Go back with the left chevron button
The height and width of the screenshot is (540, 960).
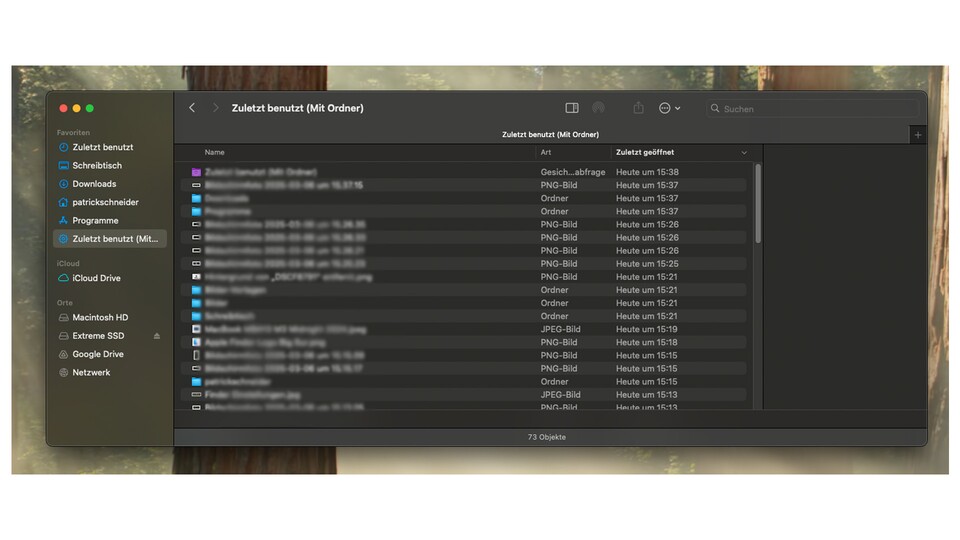pyautogui.click(x=192, y=108)
